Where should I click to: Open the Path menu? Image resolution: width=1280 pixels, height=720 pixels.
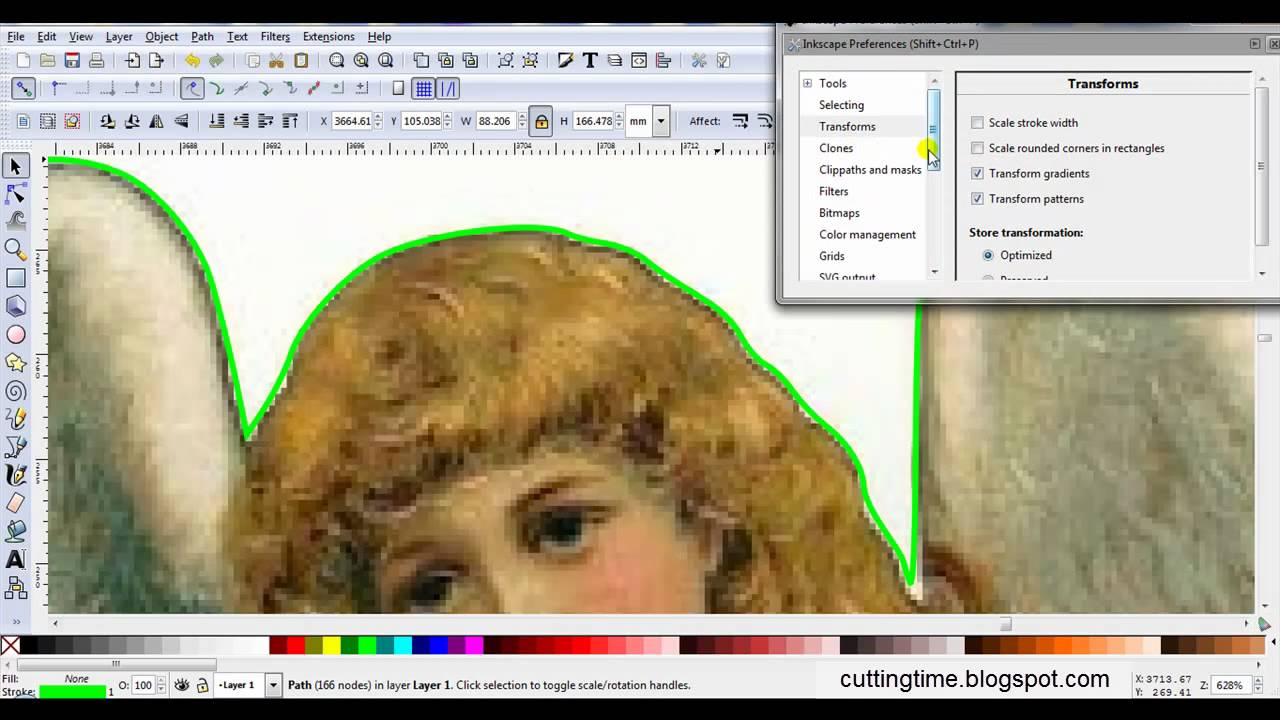[x=202, y=37]
